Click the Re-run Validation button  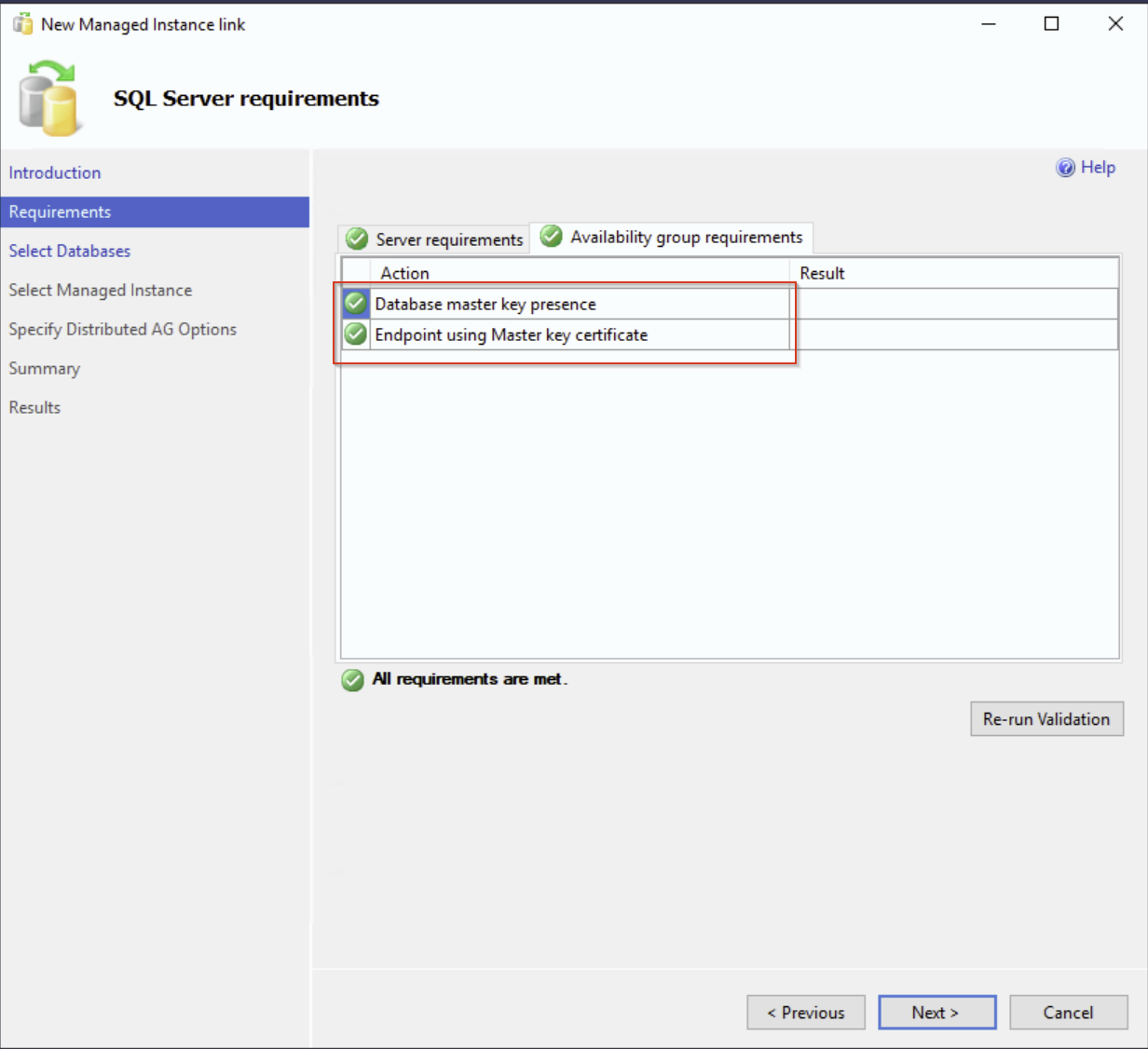[x=1046, y=719]
